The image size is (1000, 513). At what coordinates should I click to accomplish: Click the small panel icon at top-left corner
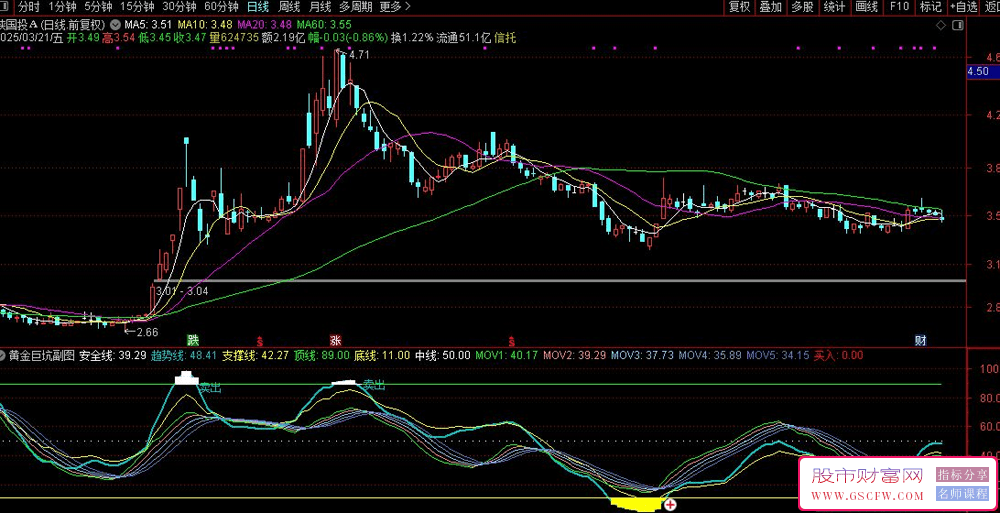[x=6, y=7]
